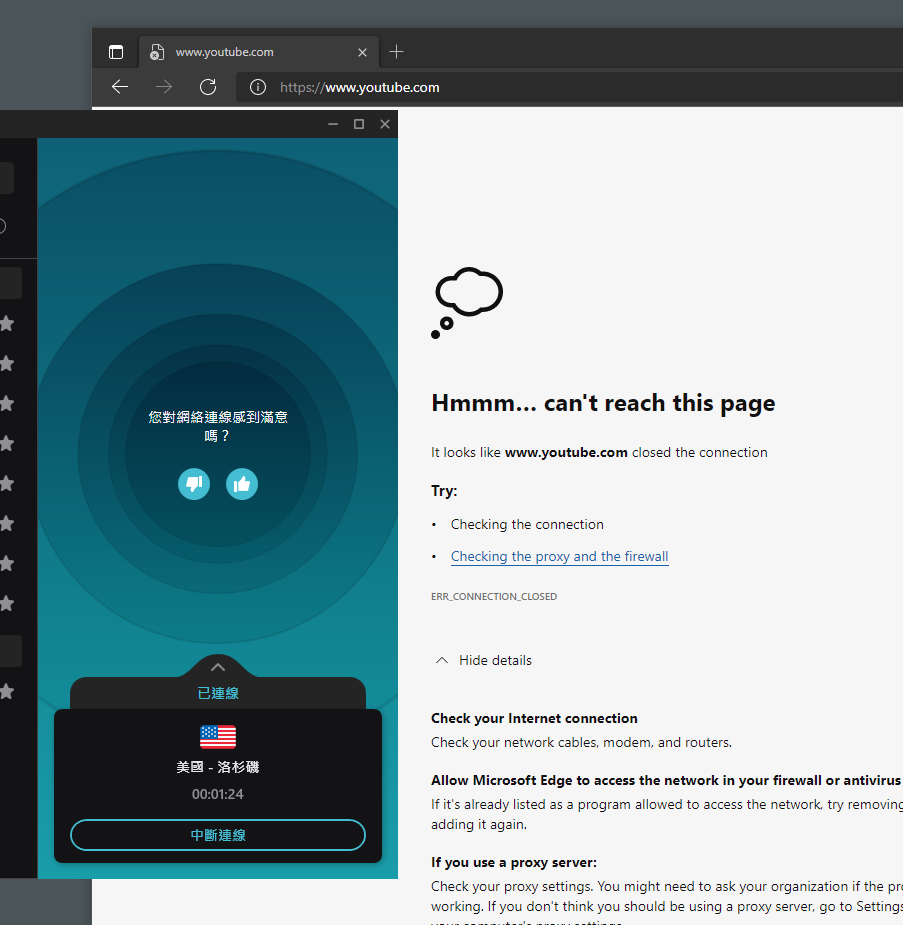Select the www.youtube.com tab

(259, 52)
